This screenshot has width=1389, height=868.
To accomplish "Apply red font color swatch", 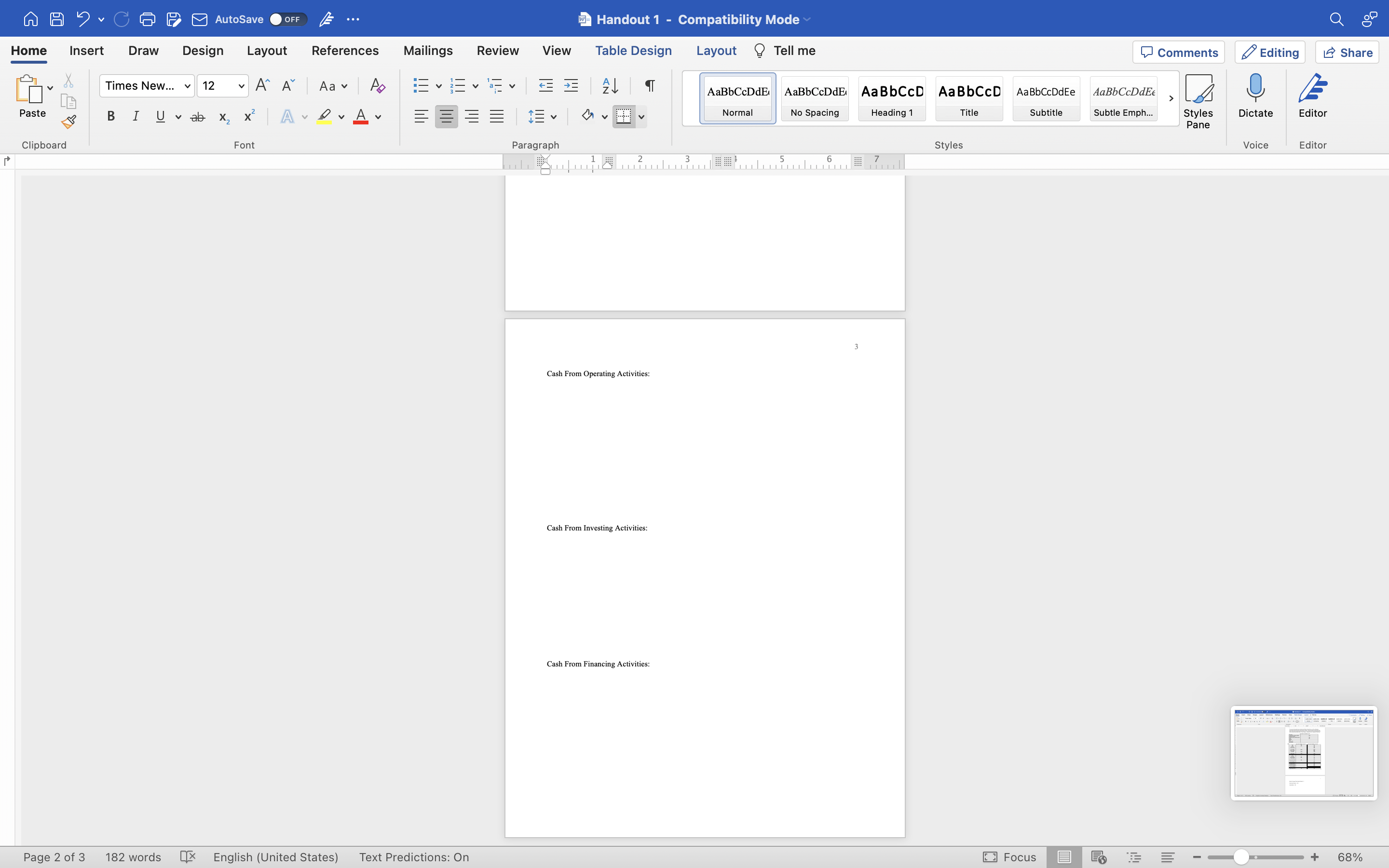I will click(360, 117).
